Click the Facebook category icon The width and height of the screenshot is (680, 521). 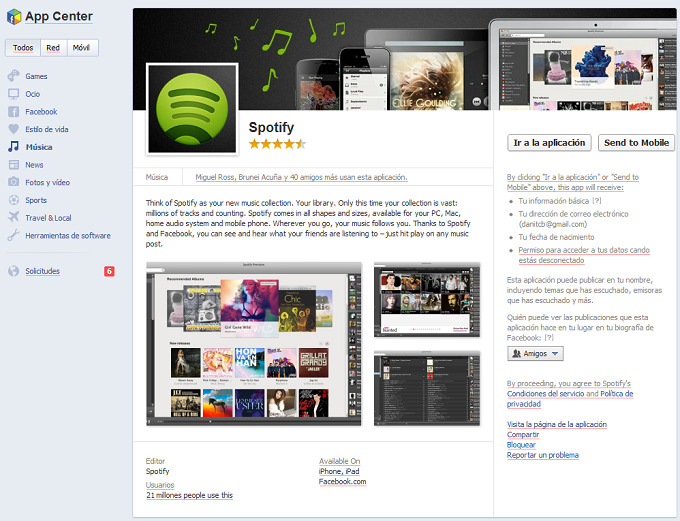[x=13, y=111]
